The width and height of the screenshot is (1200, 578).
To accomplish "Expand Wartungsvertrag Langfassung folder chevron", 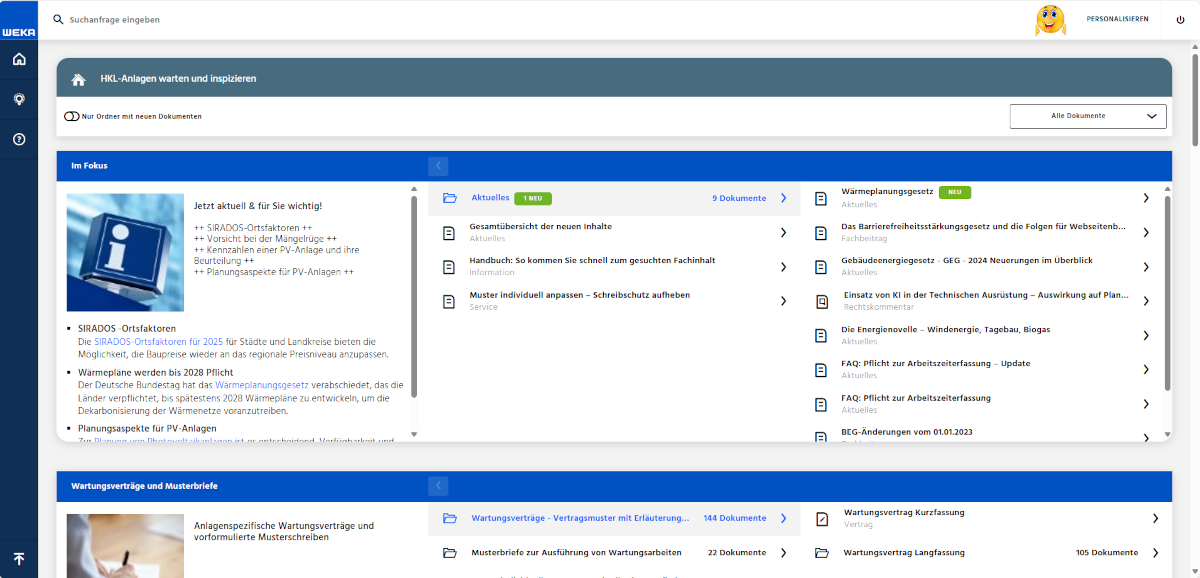I will pos(1155,553).
